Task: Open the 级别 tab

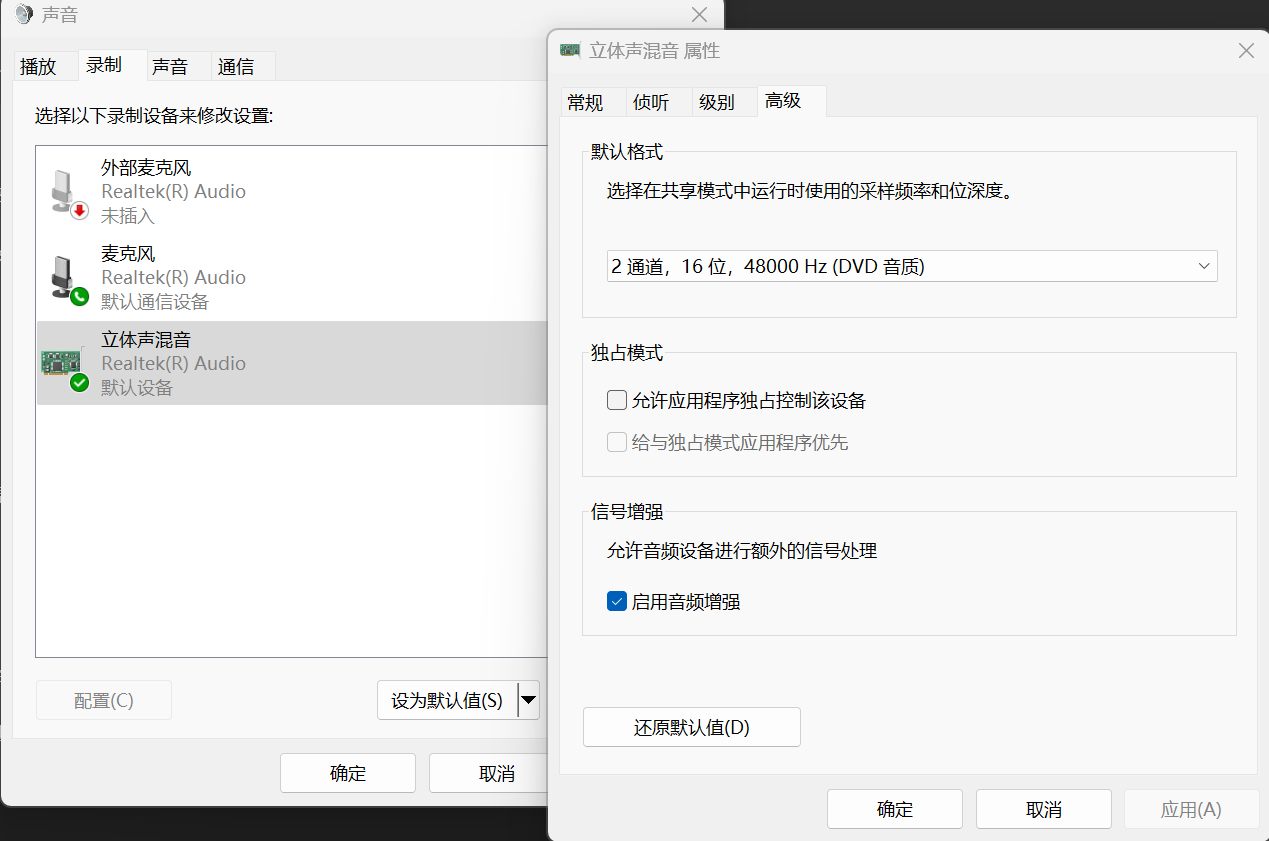Action: click(x=718, y=102)
